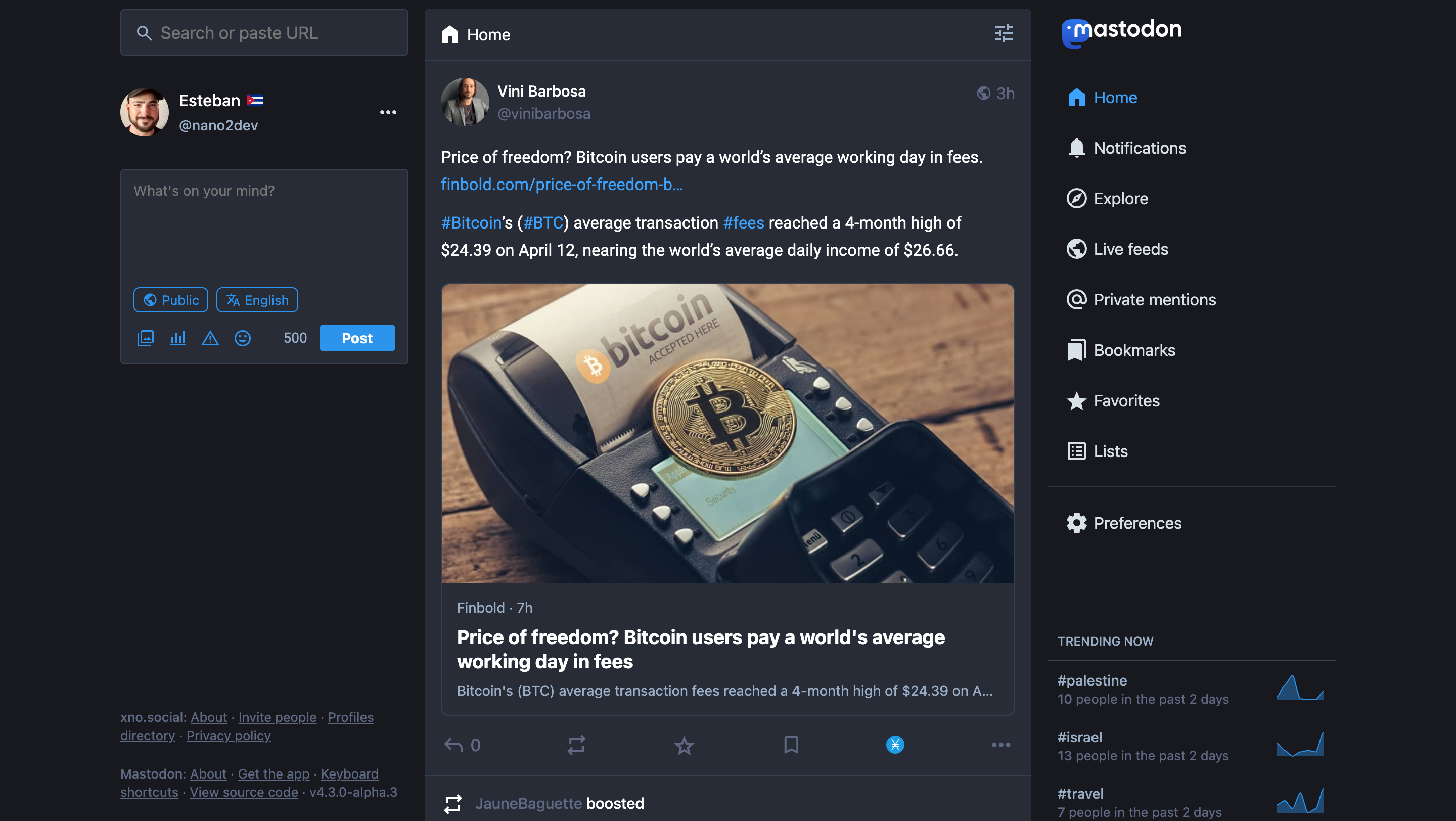Add a poll to the post
The image size is (1456, 821).
coord(177,338)
